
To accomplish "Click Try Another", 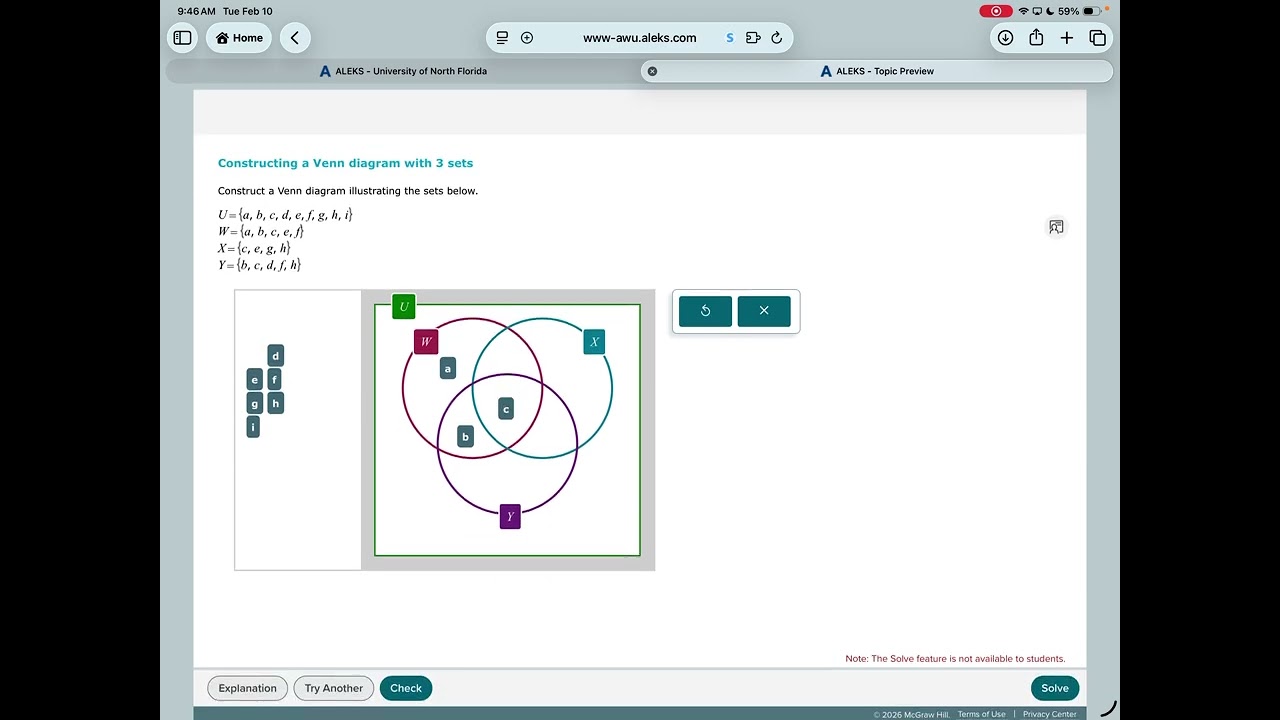I will click(x=334, y=688).
